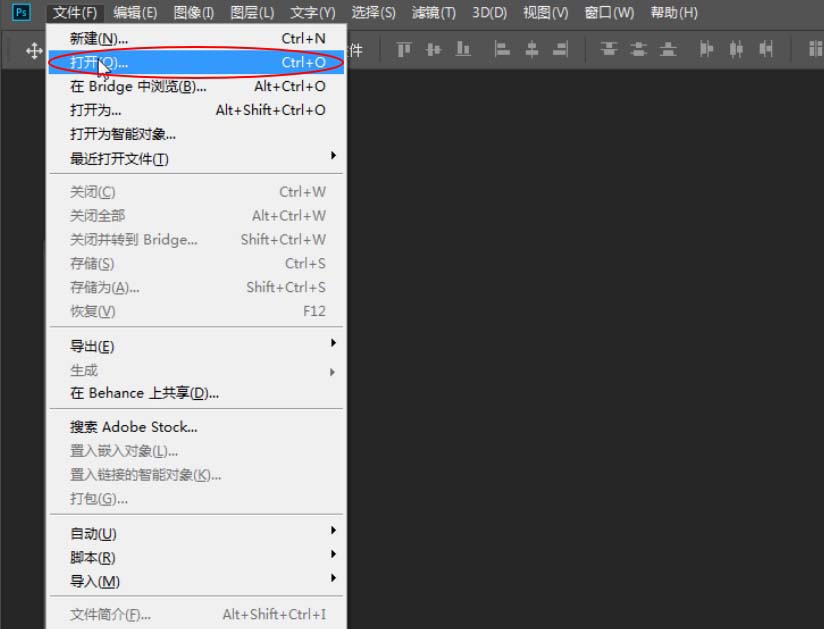
Task: Click the align horizontal centers icon
Action: click(532, 47)
